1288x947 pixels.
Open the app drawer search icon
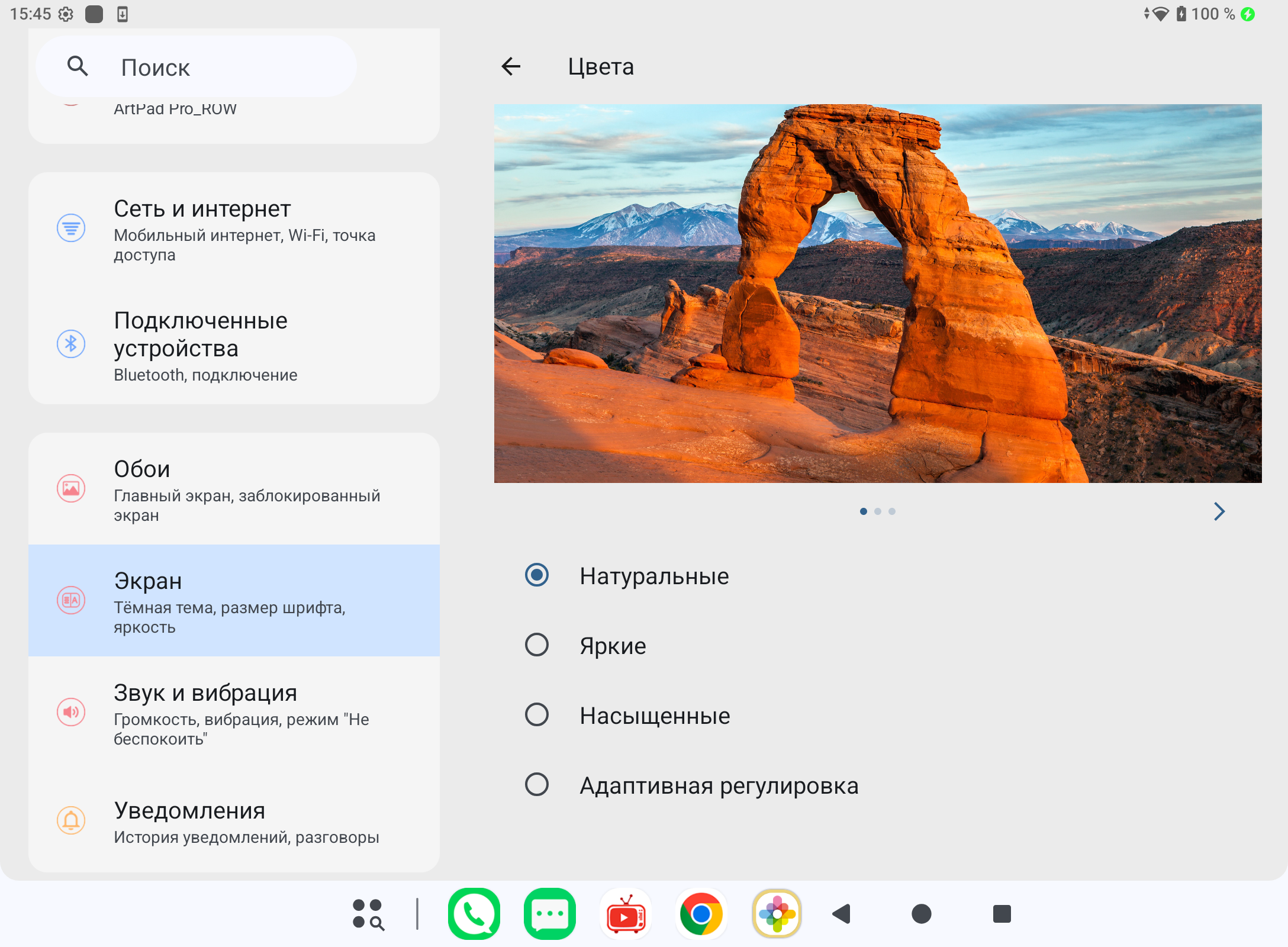(368, 913)
